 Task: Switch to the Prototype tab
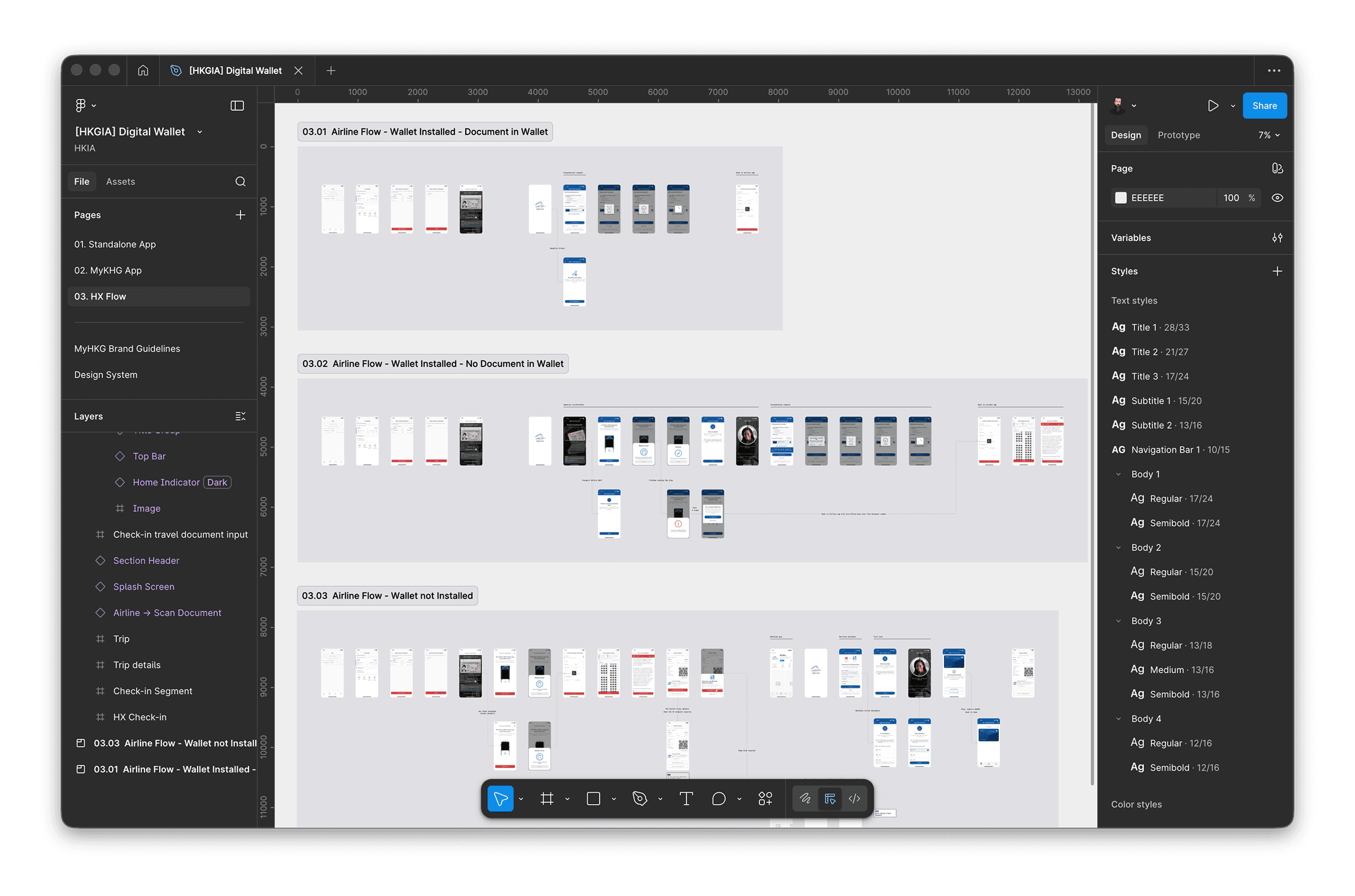[x=1178, y=135]
